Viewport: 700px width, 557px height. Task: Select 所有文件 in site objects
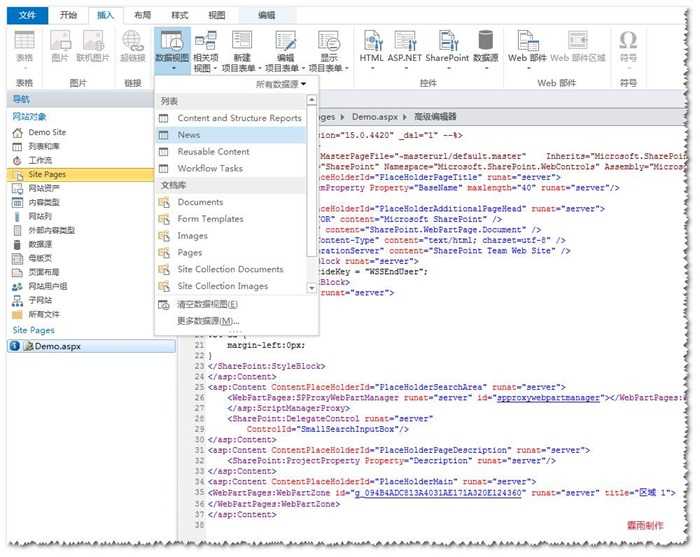[x=44, y=314]
